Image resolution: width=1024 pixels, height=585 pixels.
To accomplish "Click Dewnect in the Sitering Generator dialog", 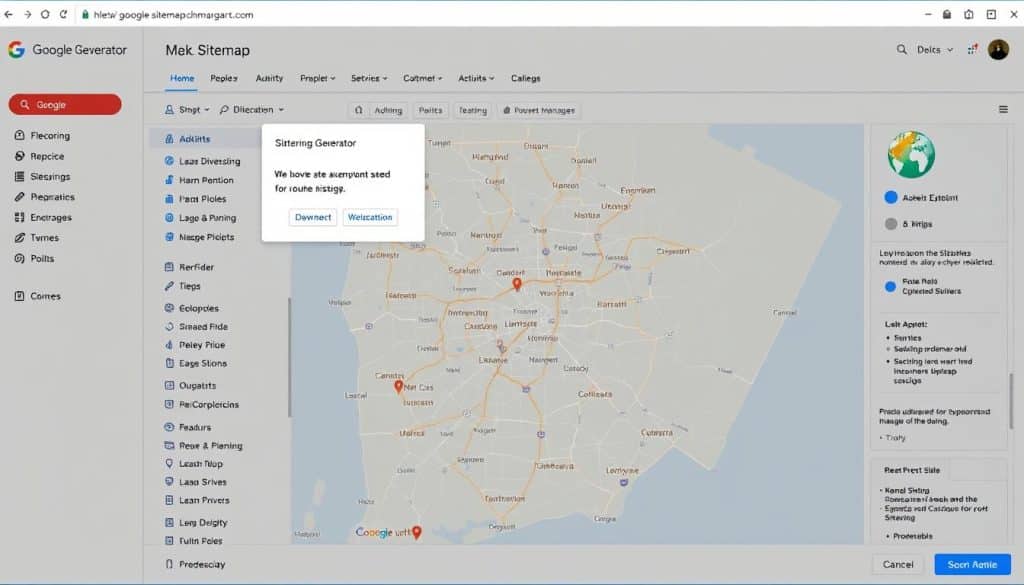I will pyautogui.click(x=313, y=217).
